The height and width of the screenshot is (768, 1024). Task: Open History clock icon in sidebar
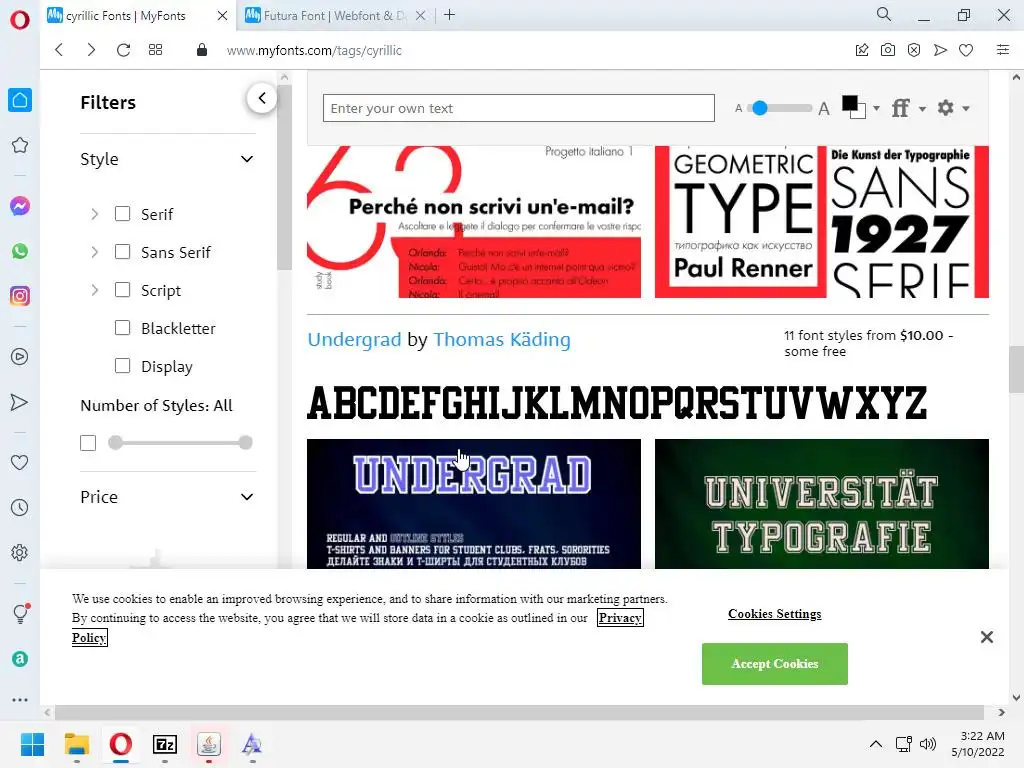(x=20, y=507)
